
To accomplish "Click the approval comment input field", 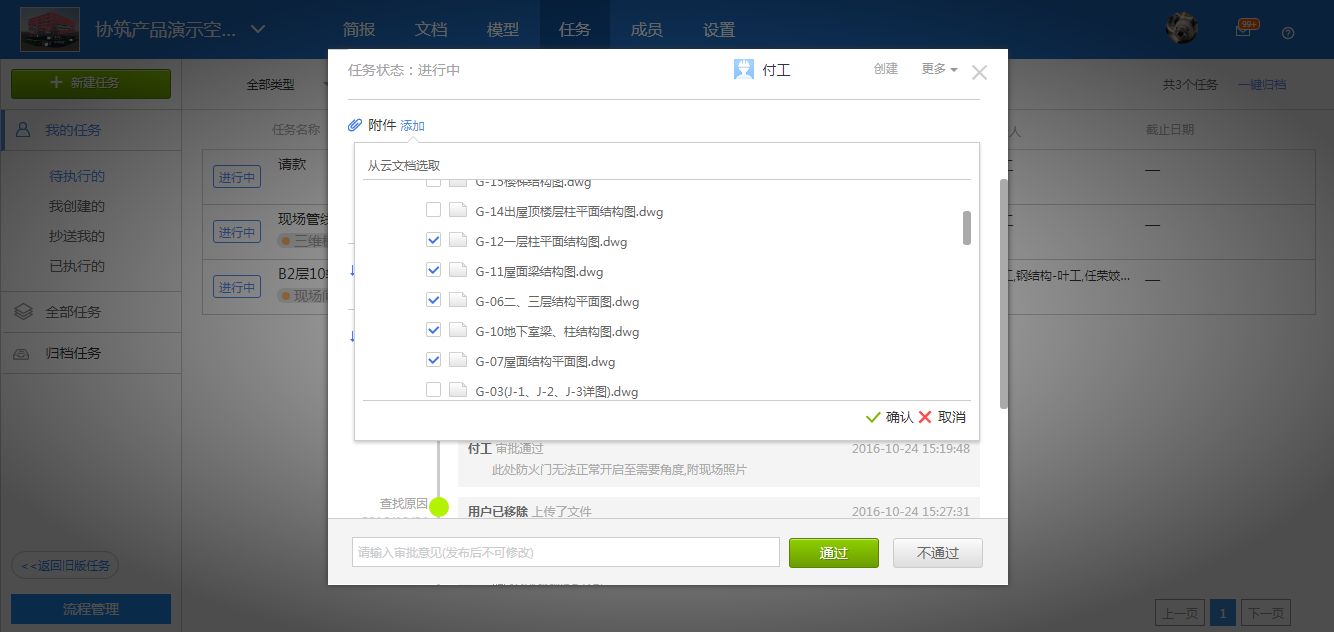I will click(565, 552).
